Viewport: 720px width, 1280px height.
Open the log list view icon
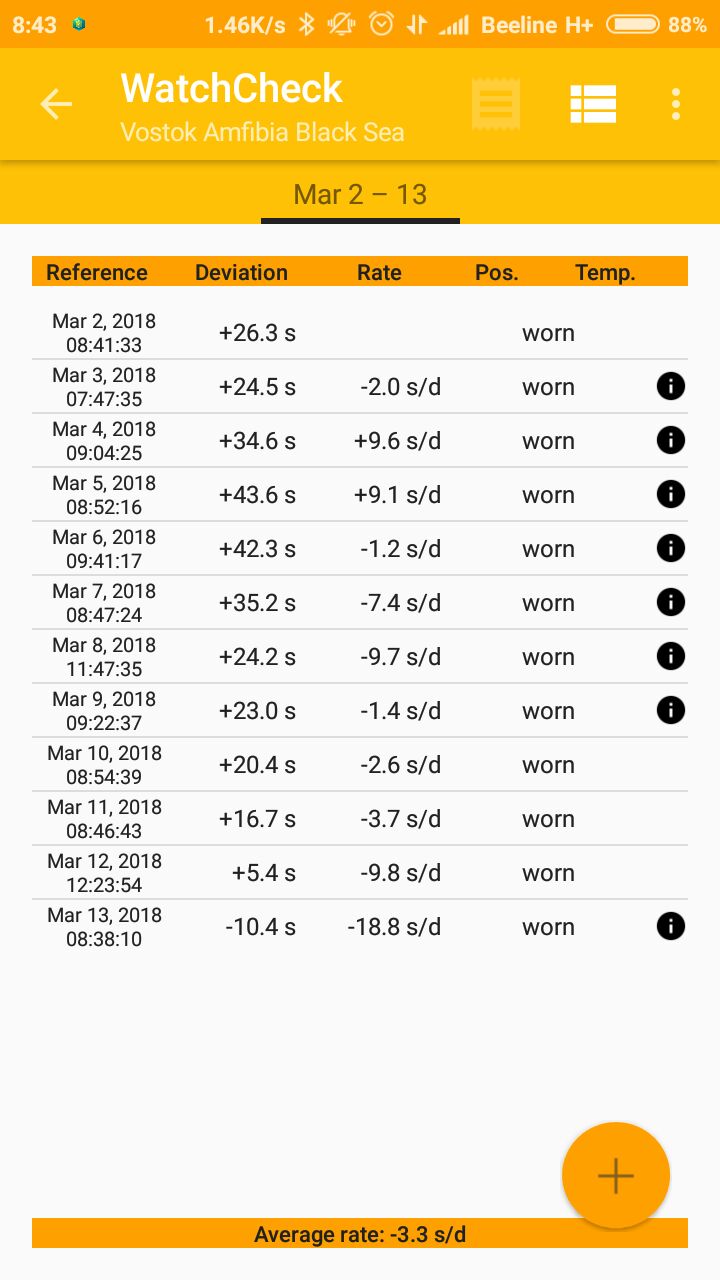593,104
